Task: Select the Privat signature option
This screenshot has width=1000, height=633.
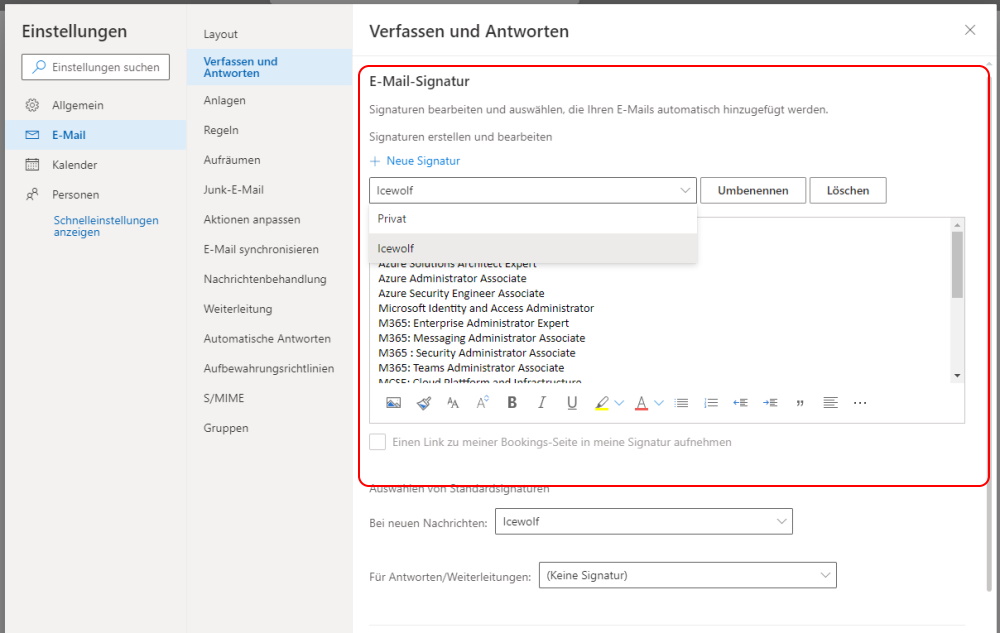Action: (533, 219)
